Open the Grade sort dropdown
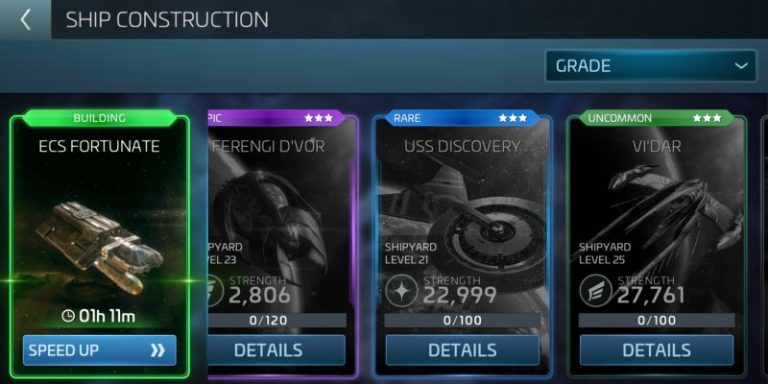 651,66
